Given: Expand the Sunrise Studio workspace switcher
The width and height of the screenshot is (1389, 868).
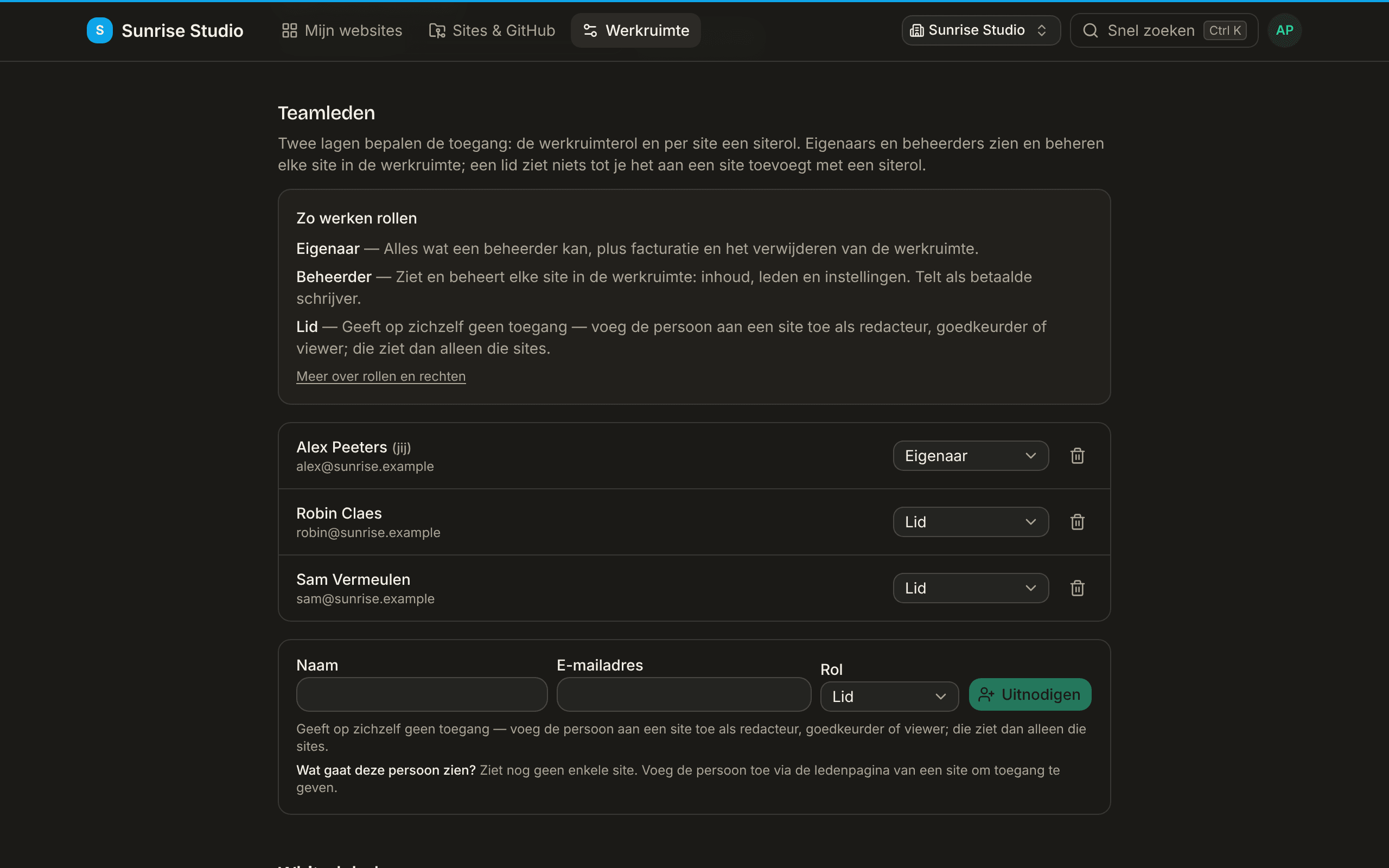Looking at the screenshot, I should pos(981,30).
